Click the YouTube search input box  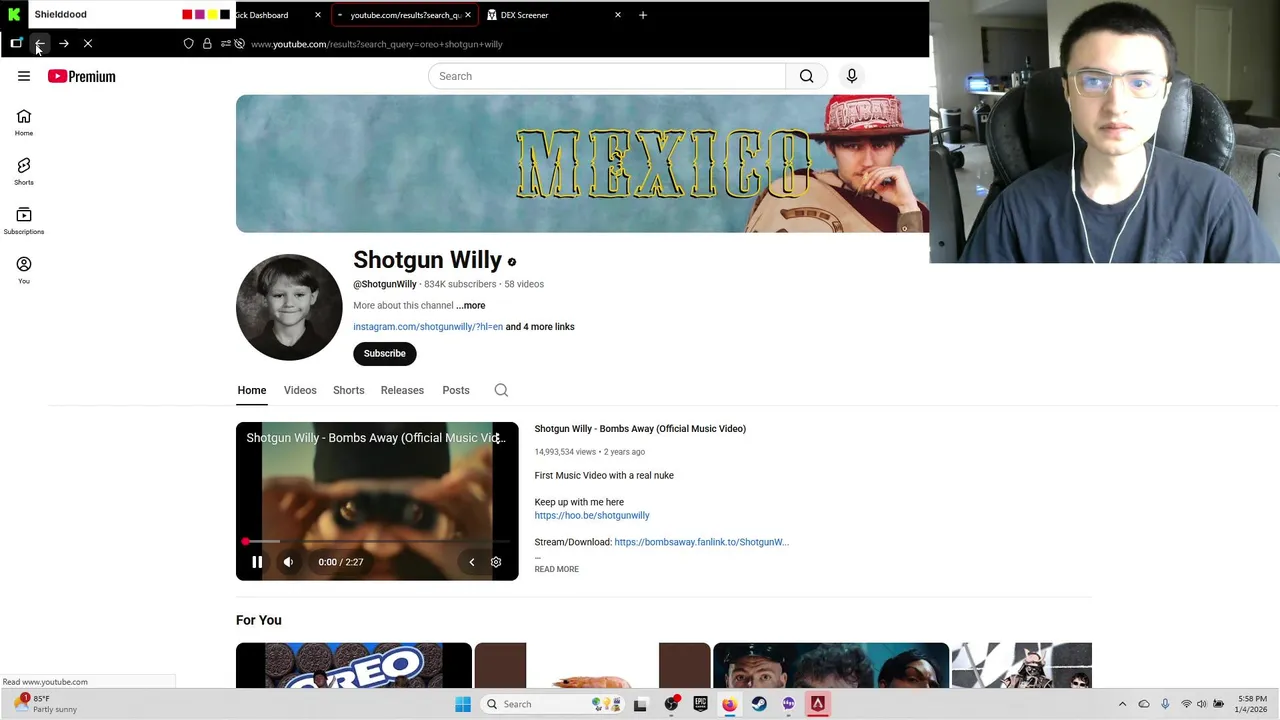pyautogui.click(x=607, y=76)
